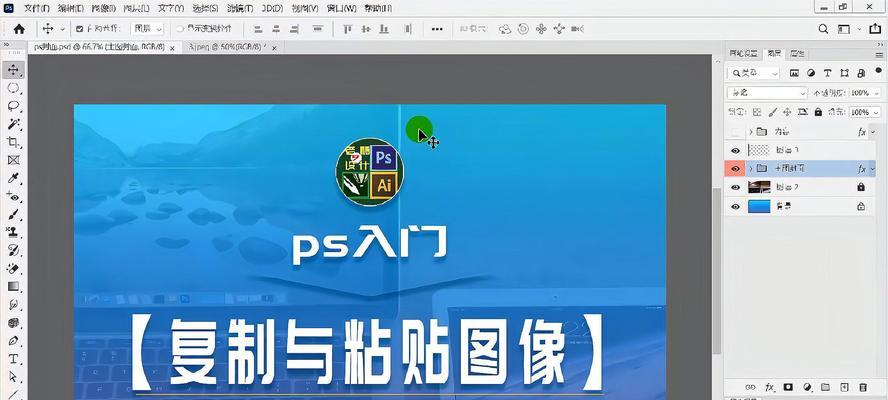Select the Gradient tool
888x400 pixels.
pyautogui.click(x=13, y=287)
